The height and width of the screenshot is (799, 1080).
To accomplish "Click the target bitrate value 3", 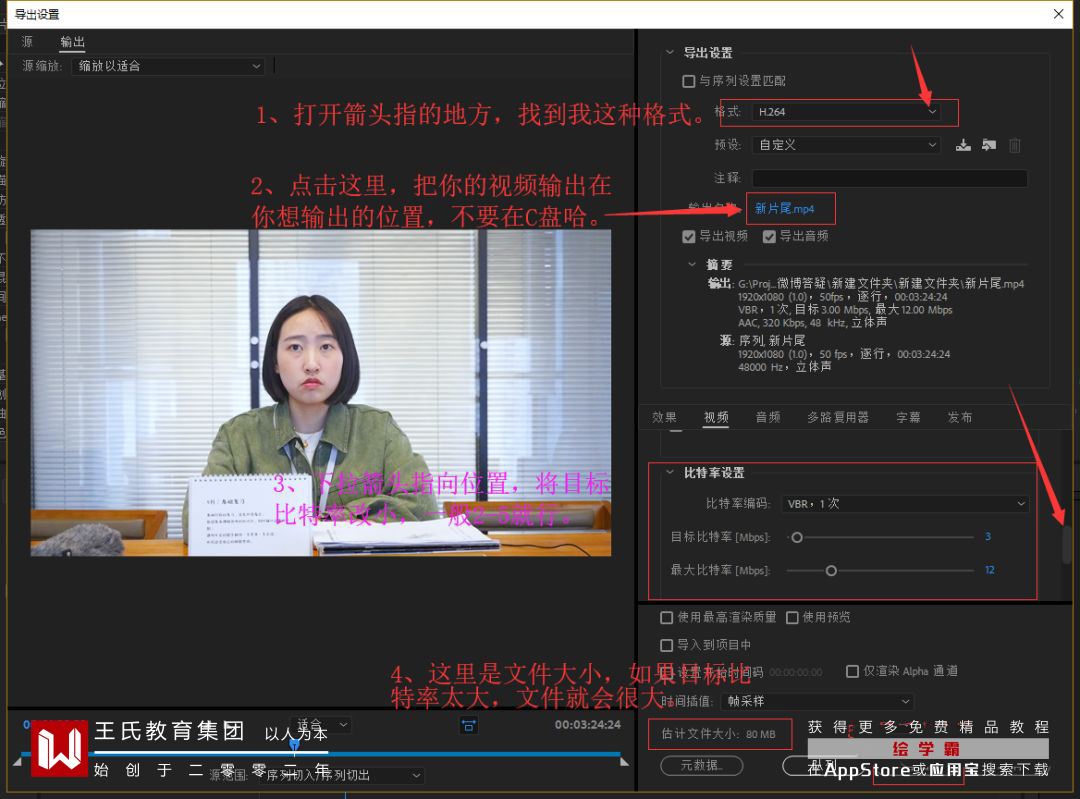I will [x=988, y=537].
